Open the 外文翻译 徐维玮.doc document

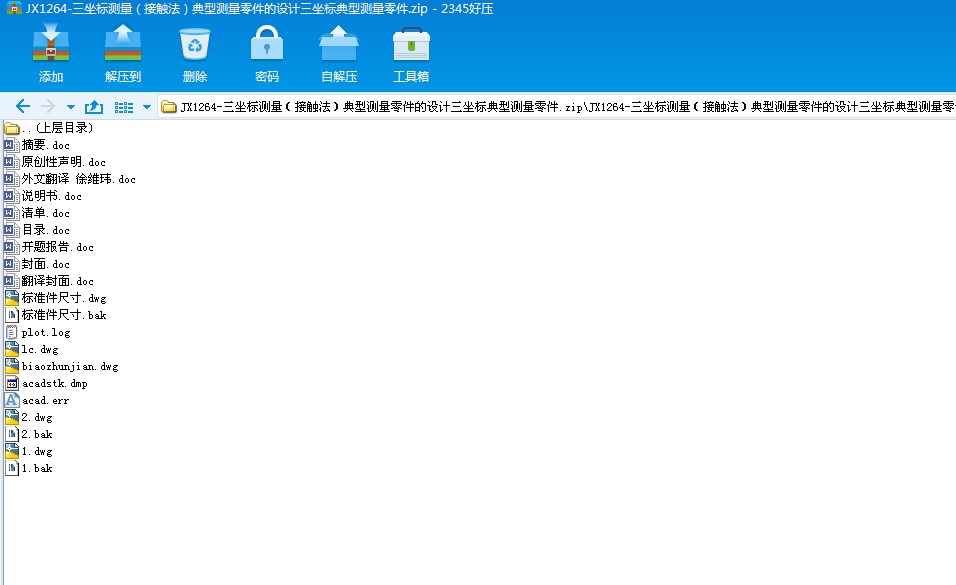[x=75, y=179]
